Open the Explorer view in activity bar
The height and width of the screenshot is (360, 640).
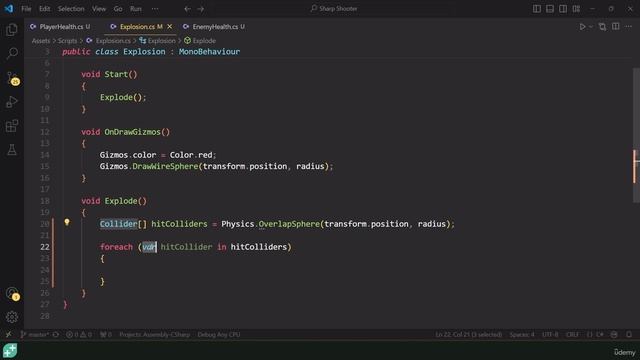coord(12,29)
